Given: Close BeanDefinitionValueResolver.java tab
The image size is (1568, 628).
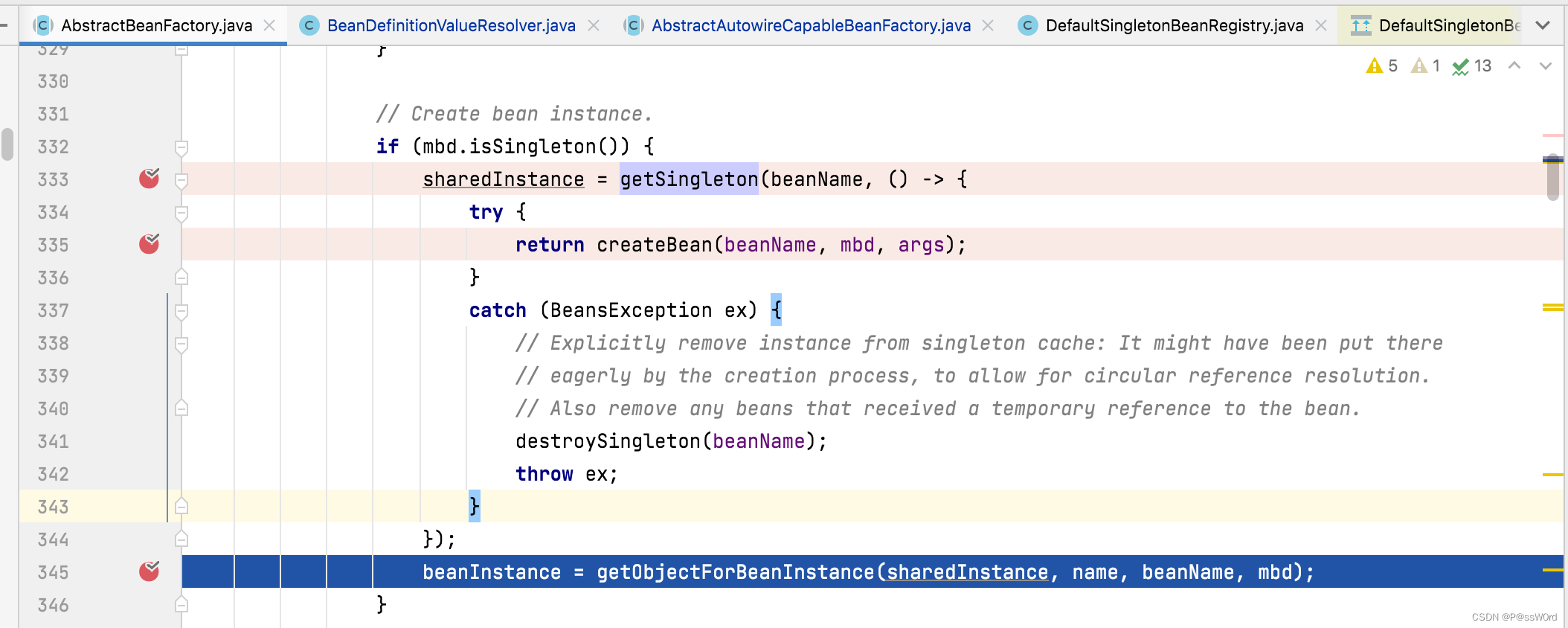Looking at the screenshot, I should [594, 25].
